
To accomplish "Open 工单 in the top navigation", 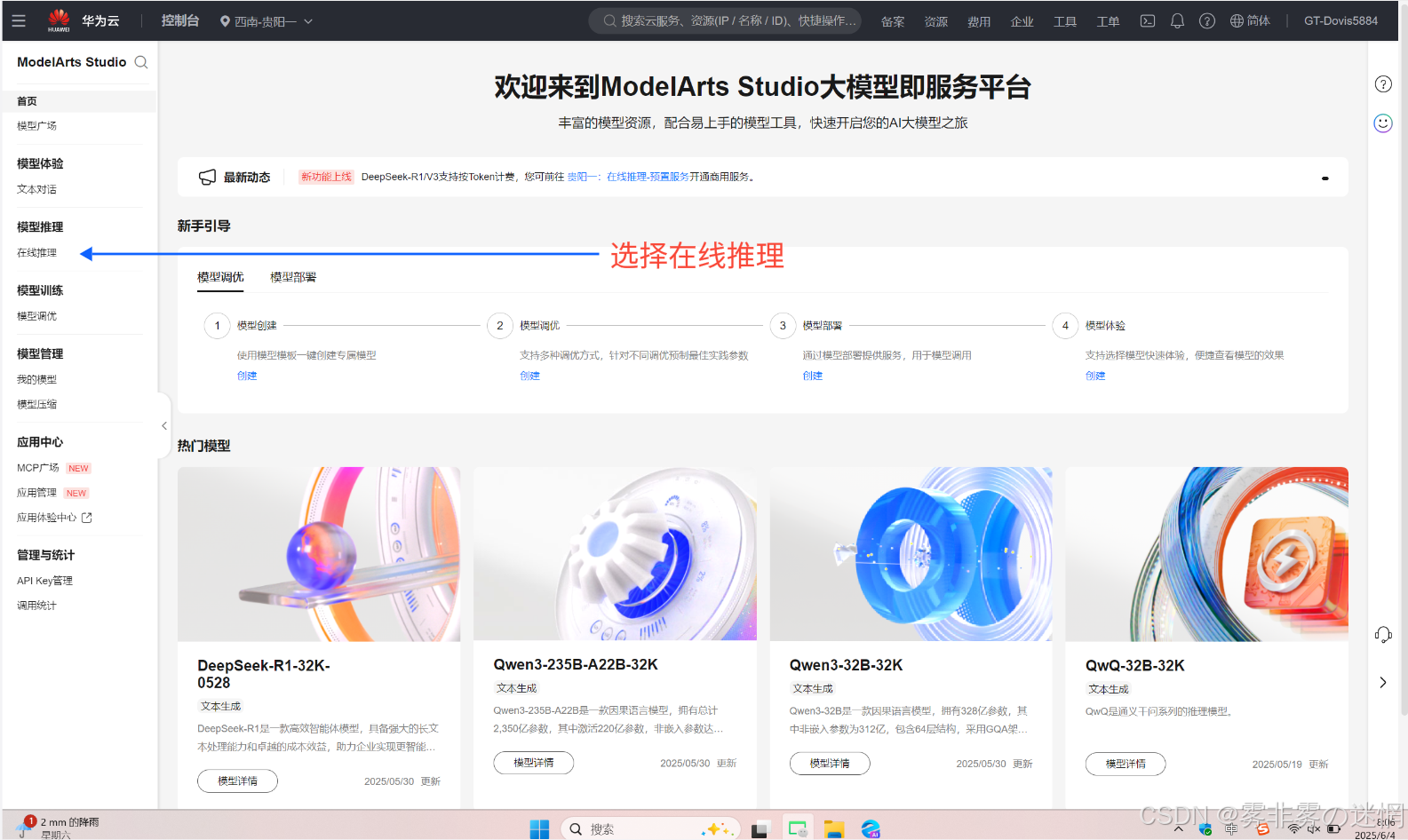I will click(1108, 21).
